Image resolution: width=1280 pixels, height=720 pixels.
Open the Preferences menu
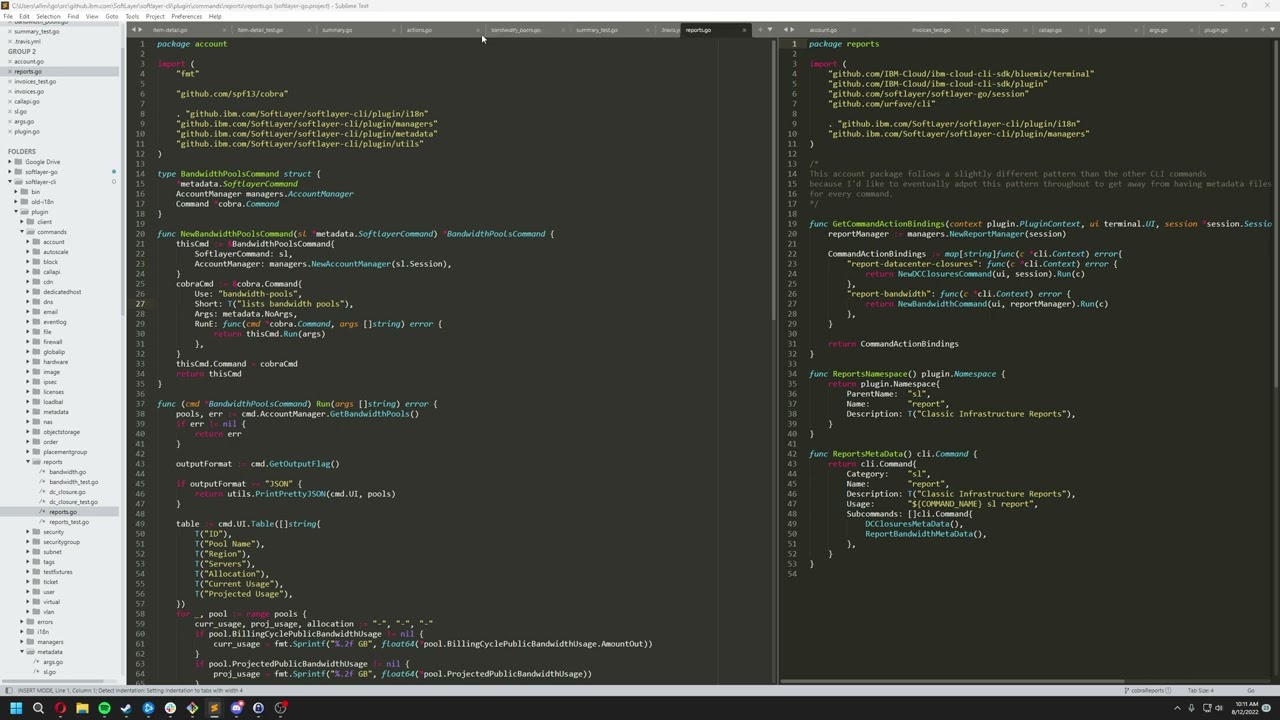186,16
